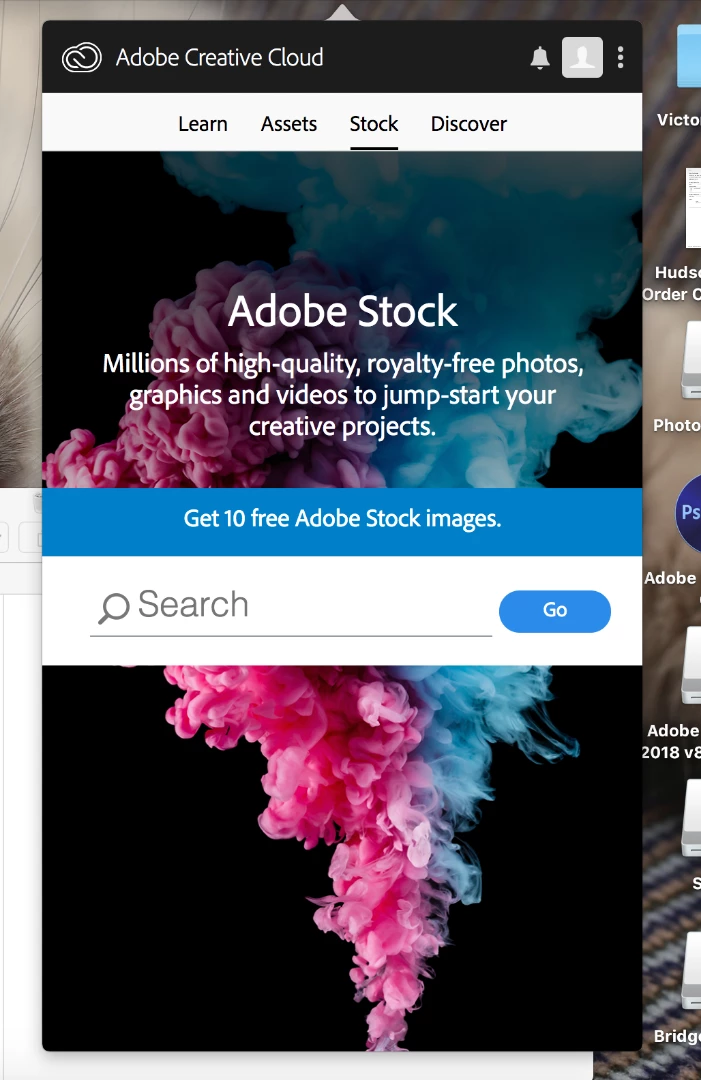Select the Bridge disk drive desktop icon
This screenshot has width=701, height=1080.
pos(691,971)
